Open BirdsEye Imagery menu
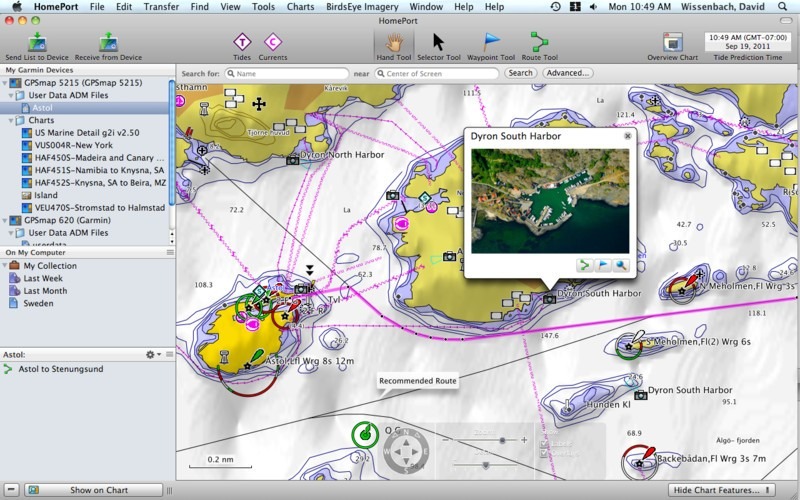 (x=362, y=7)
